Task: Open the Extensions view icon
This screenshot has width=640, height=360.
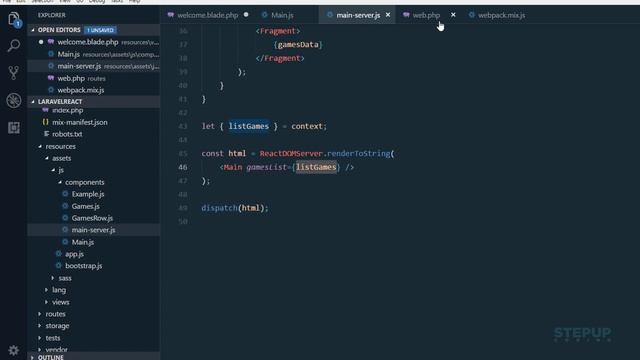Action: coord(14,128)
